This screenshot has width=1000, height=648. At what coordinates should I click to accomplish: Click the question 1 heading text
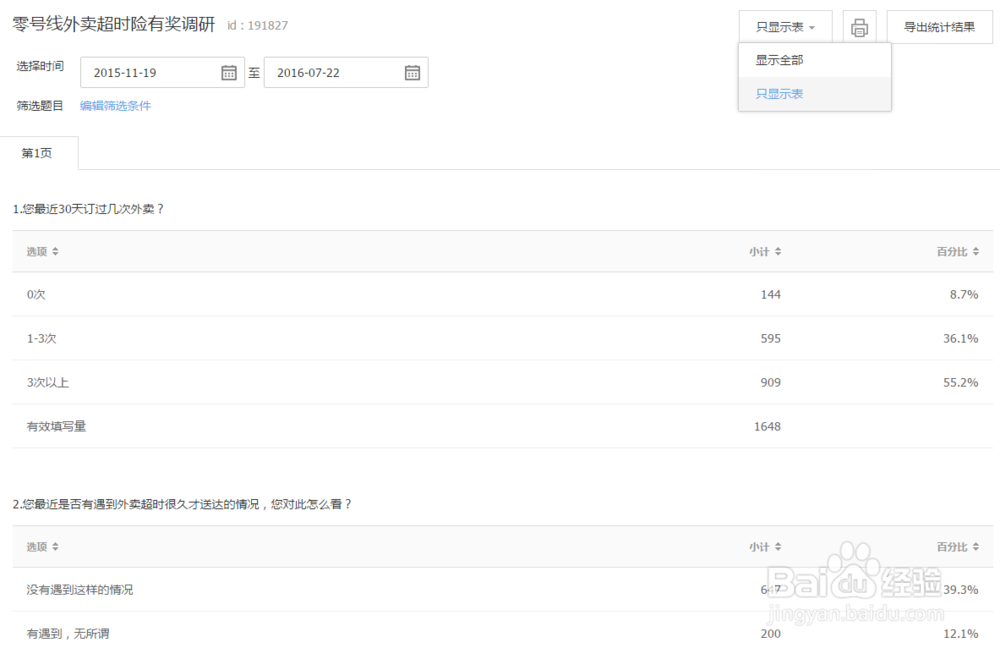click(x=88, y=209)
